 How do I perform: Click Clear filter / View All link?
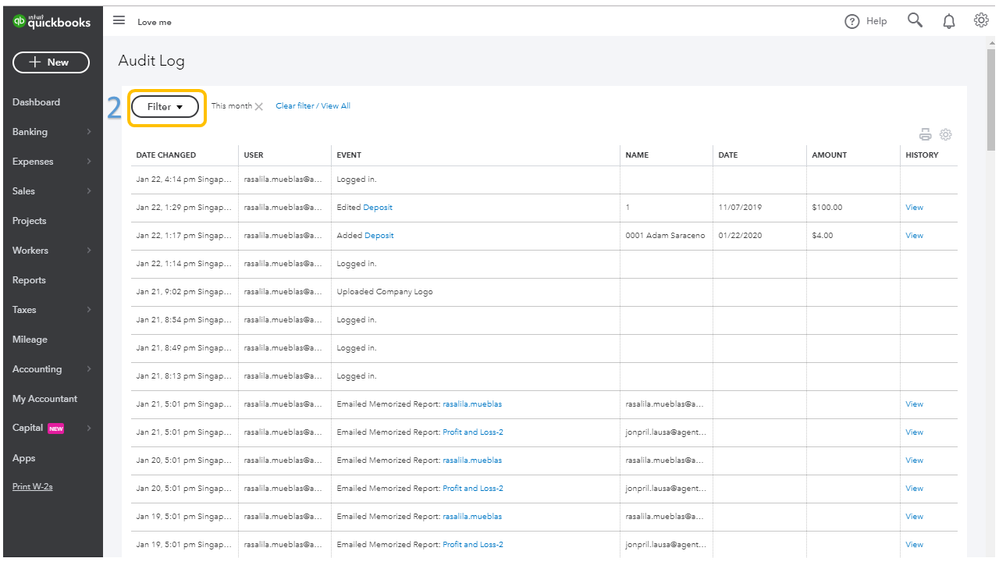[313, 106]
